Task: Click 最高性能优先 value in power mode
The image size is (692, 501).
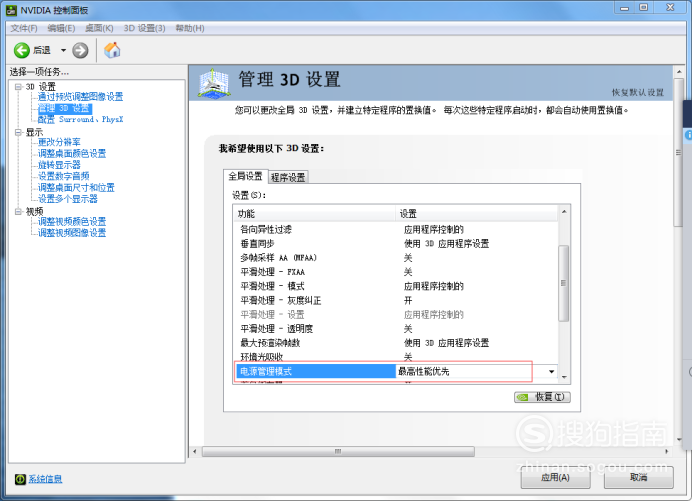Action: tap(424, 372)
